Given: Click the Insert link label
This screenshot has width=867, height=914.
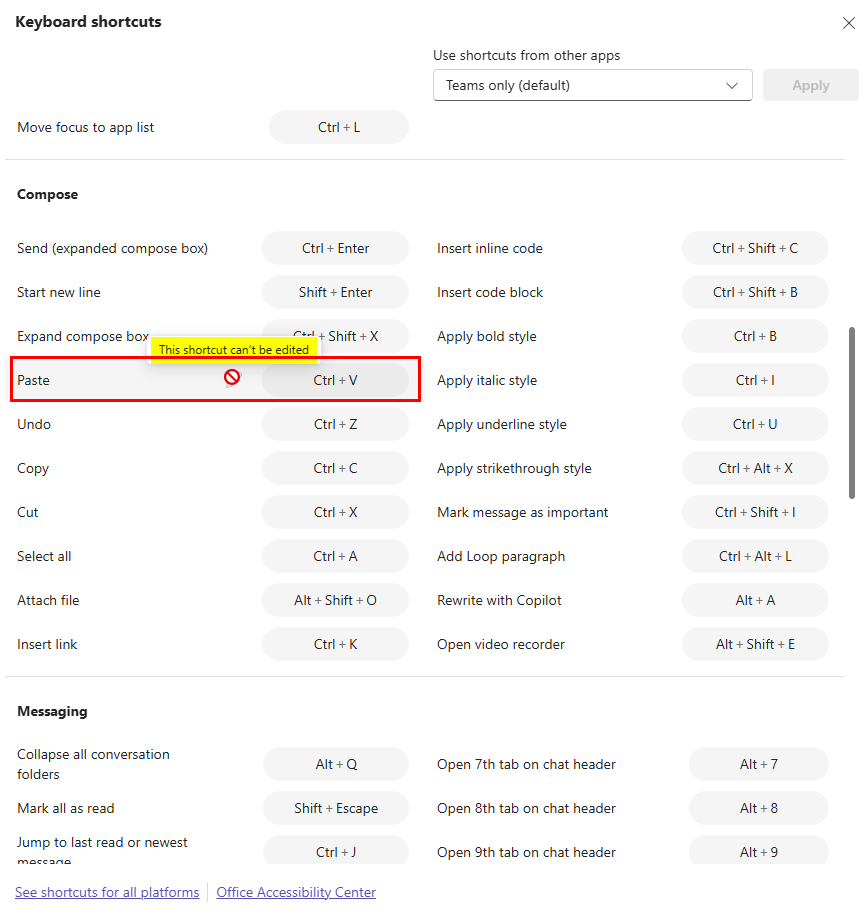Looking at the screenshot, I should [47, 644].
